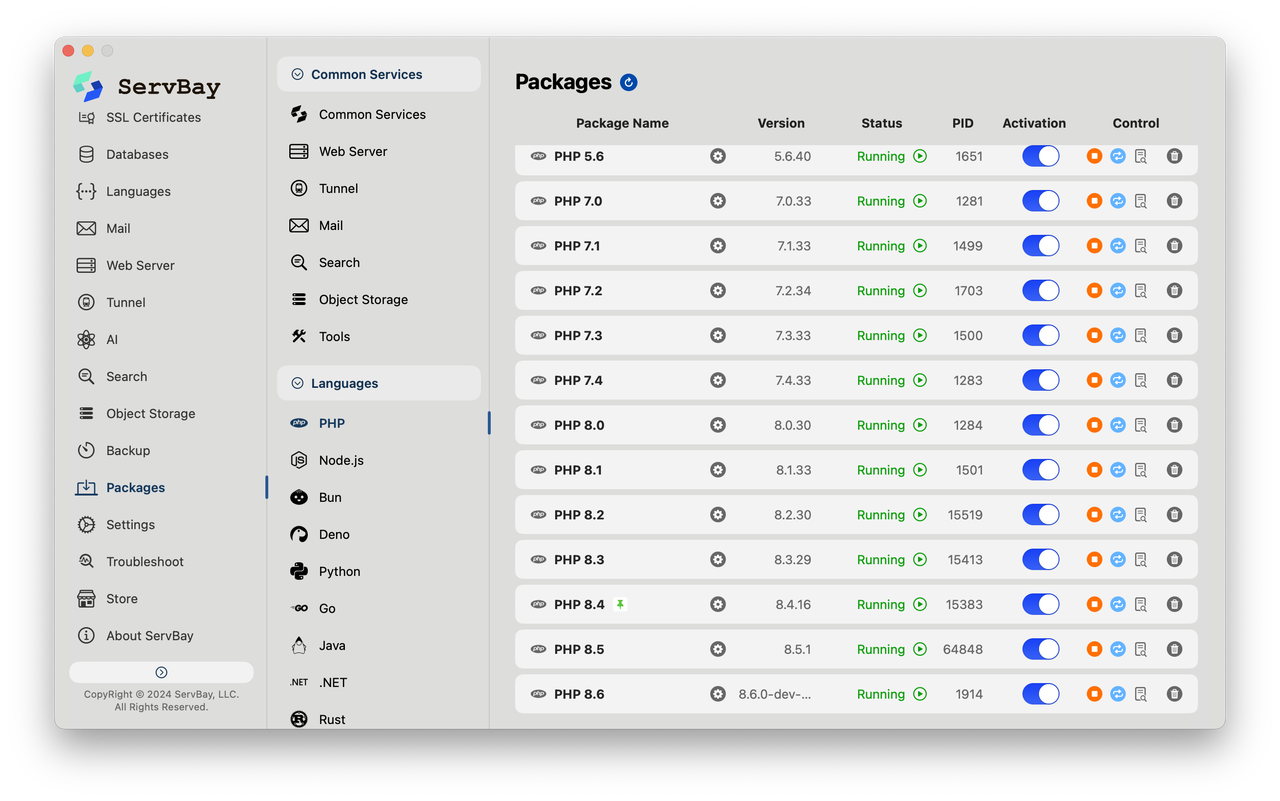This screenshot has width=1280, height=801.
Task: Click the pin icon next to PHP 8.4
Action: coord(620,604)
